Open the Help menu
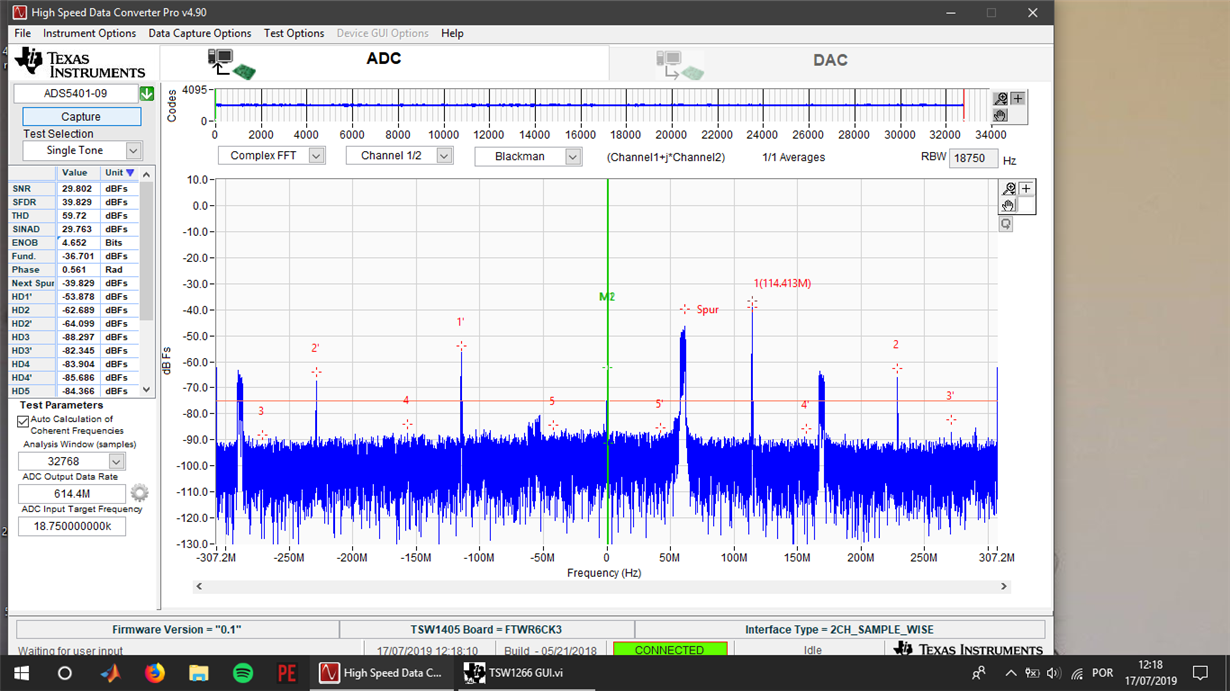The image size is (1230, 691). point(452,33)
